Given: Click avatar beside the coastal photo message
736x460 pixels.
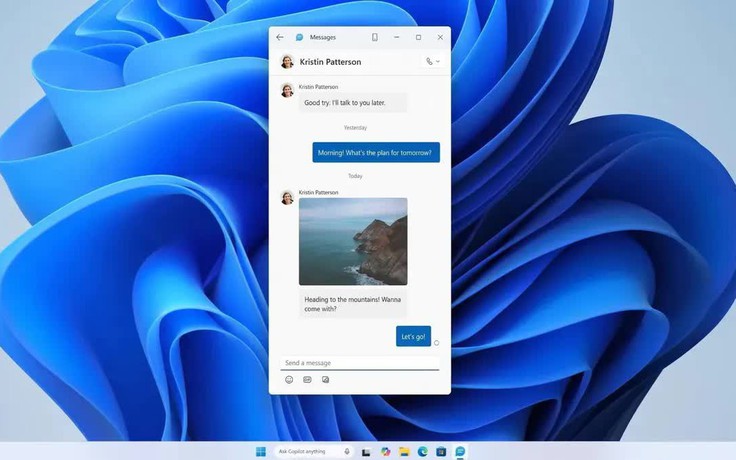Looking at the screenshot, I should (x=287, y=197).
